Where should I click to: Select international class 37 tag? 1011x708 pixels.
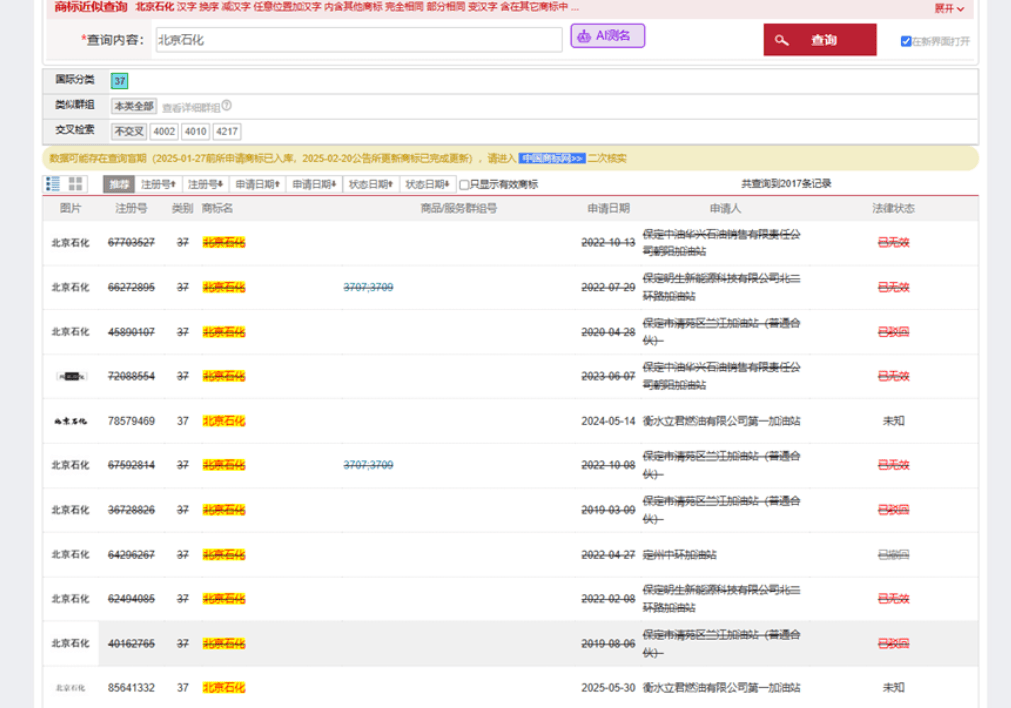click(119, 80)
